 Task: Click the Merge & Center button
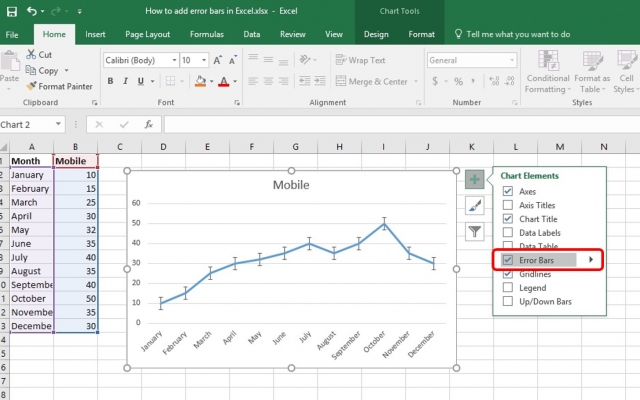pyautogui.click(x=371, y=81)
